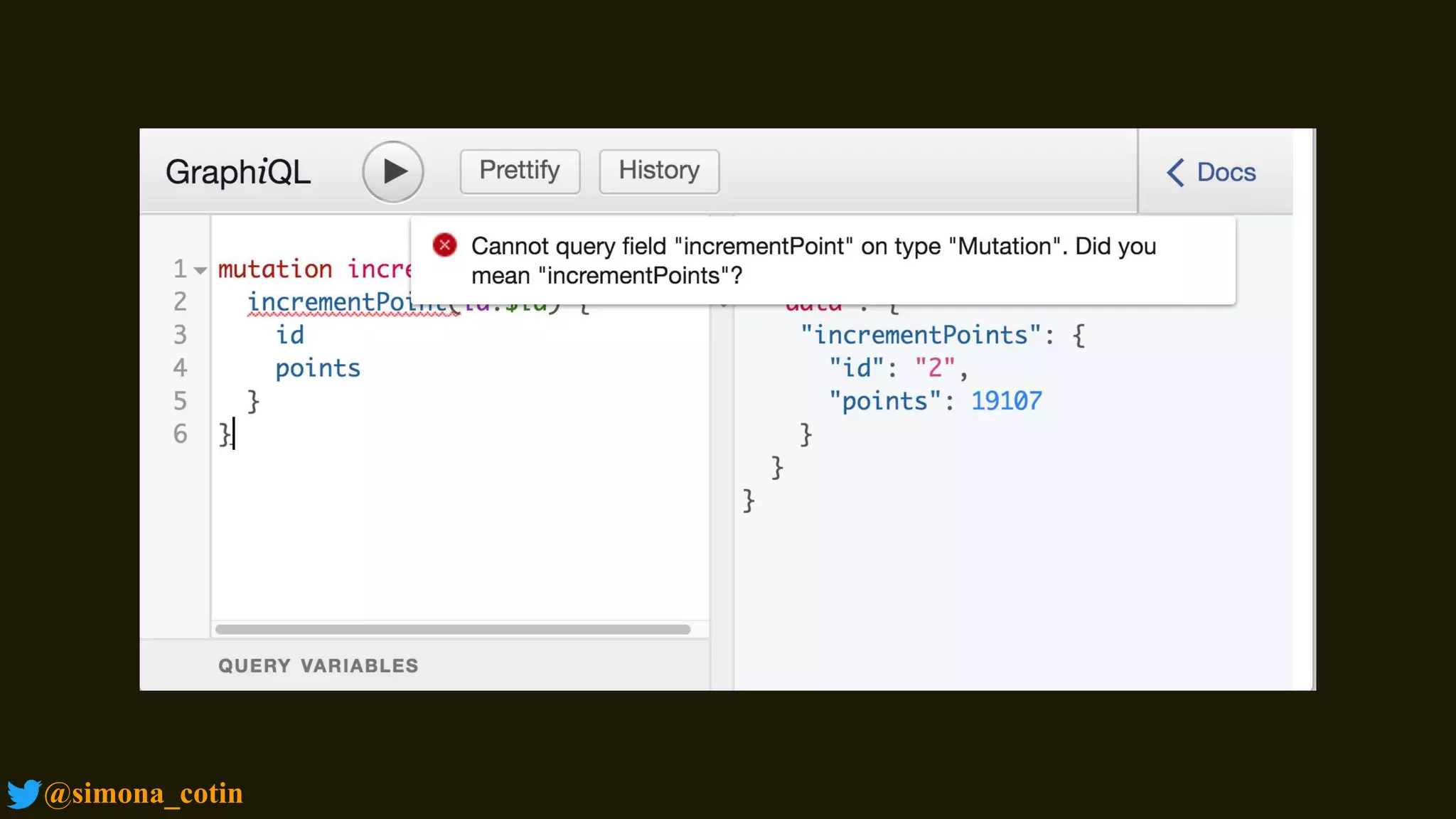This screenshot has width=1456, height=819.
Task: Click the error tooltip message text
Action: (813, 260)
